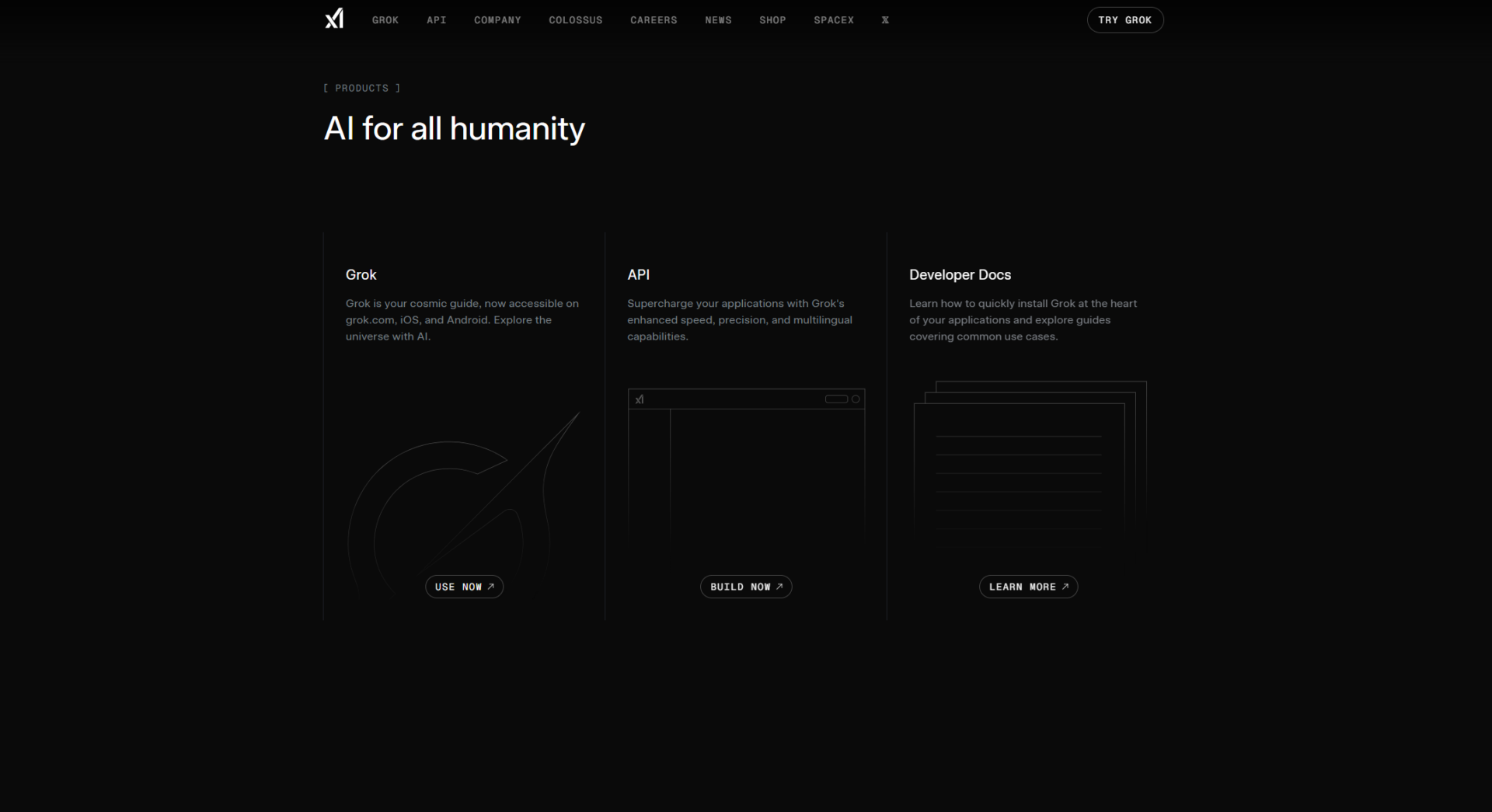Click Use Now on the Grok card
The width and height of the screenshot is (1492, 812).
[x=465, y=587]
